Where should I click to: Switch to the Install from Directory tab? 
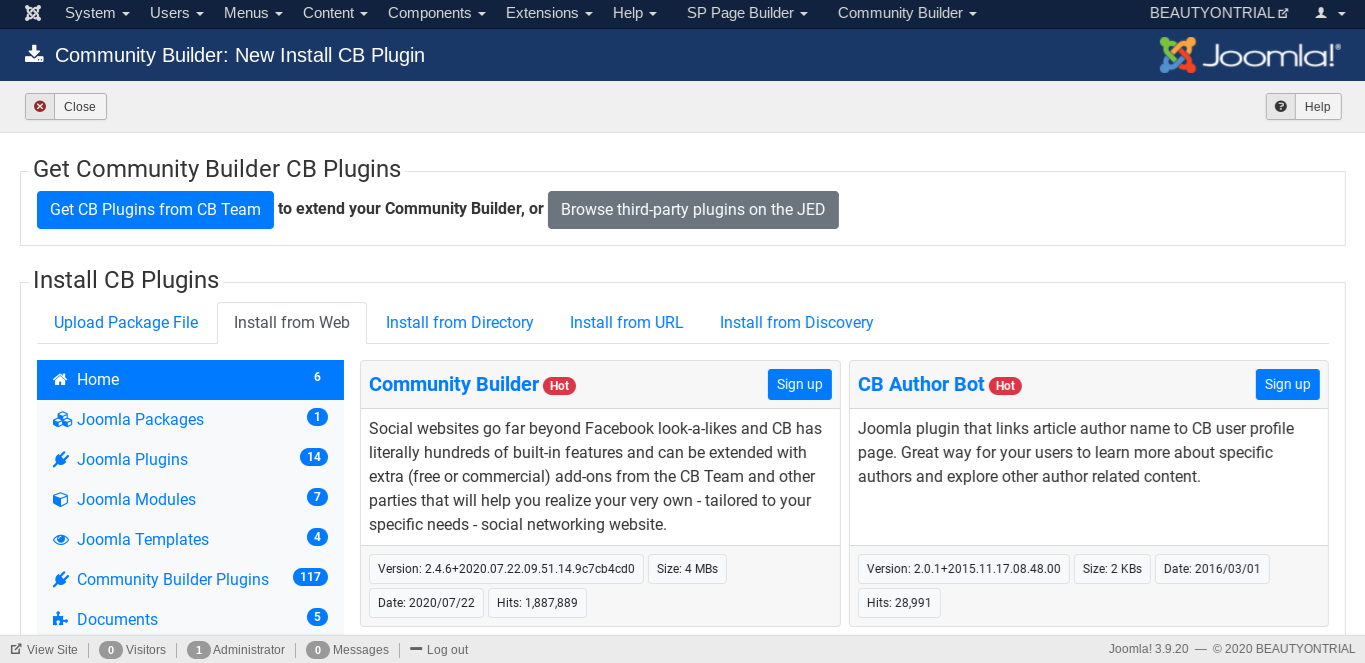[460, 322]
